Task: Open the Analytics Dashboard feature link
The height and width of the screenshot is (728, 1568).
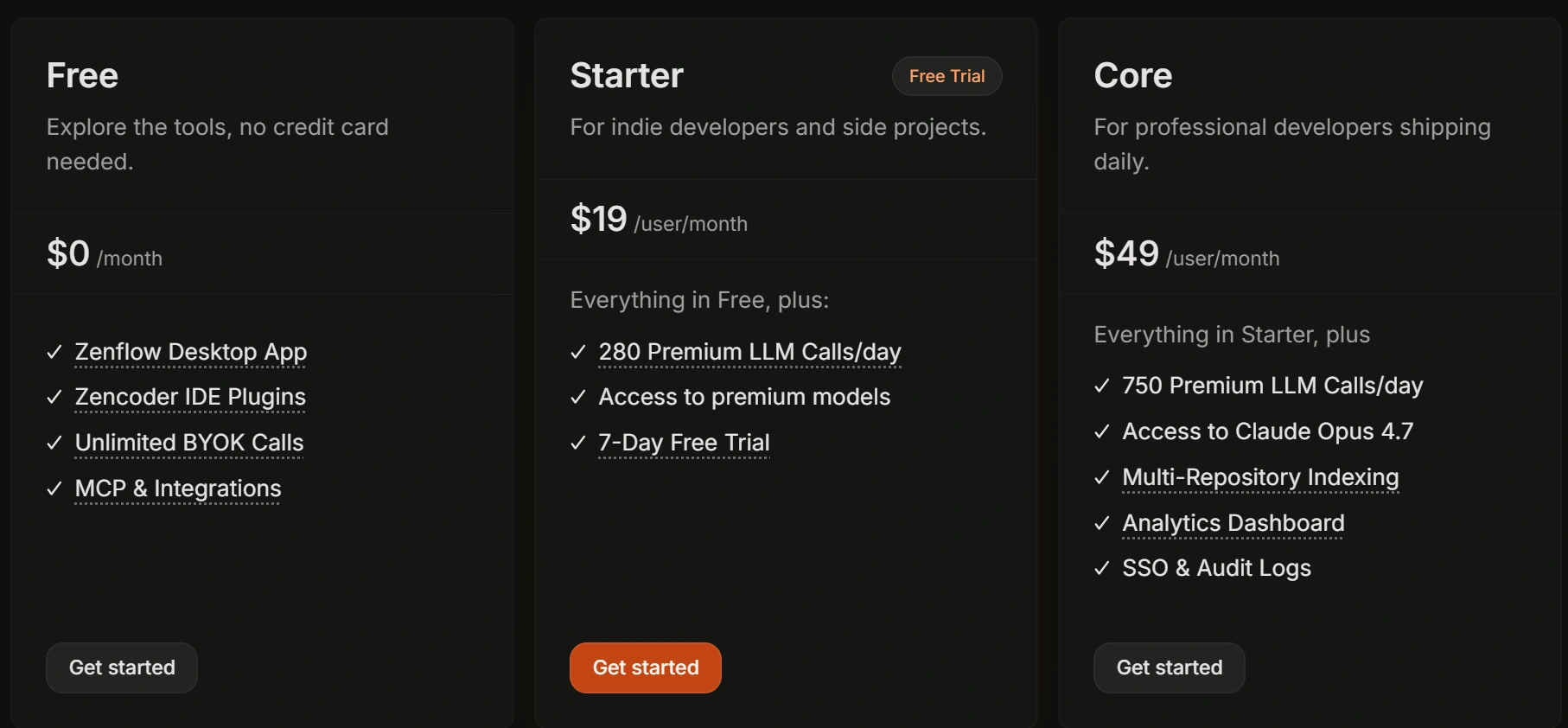Action: (1233, 523)
